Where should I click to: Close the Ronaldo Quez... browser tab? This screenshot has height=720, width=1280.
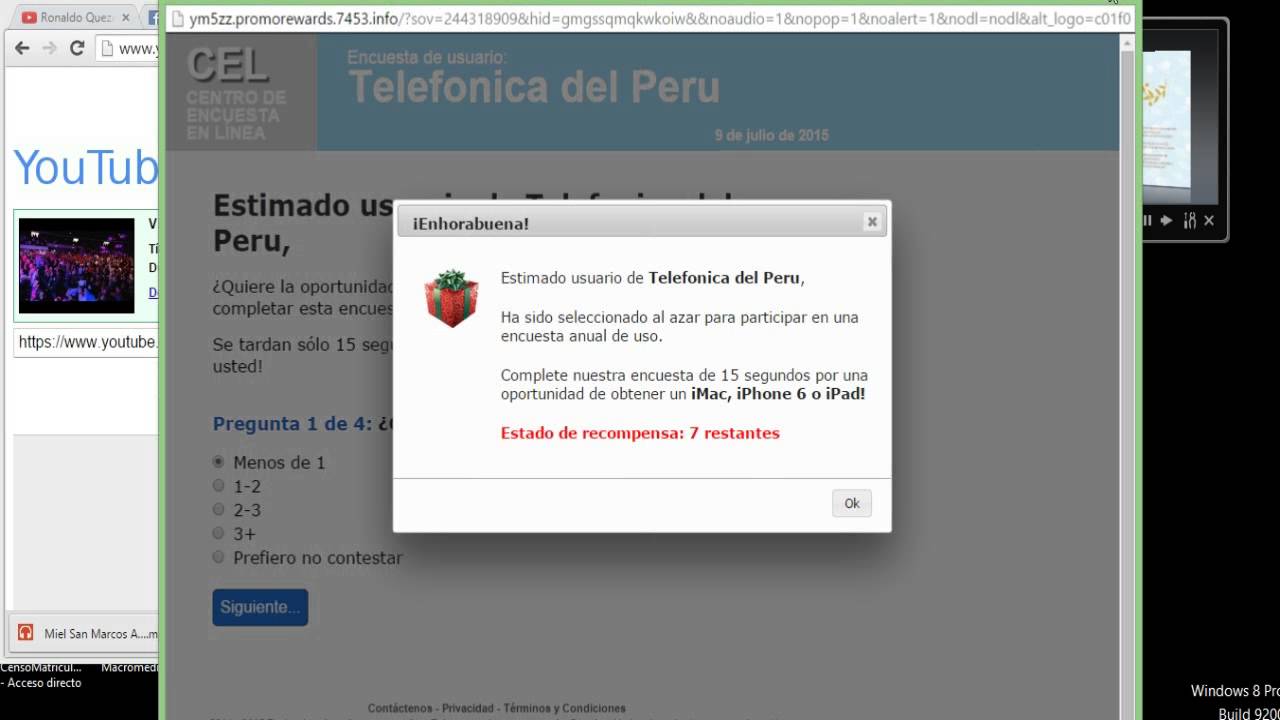126,17
